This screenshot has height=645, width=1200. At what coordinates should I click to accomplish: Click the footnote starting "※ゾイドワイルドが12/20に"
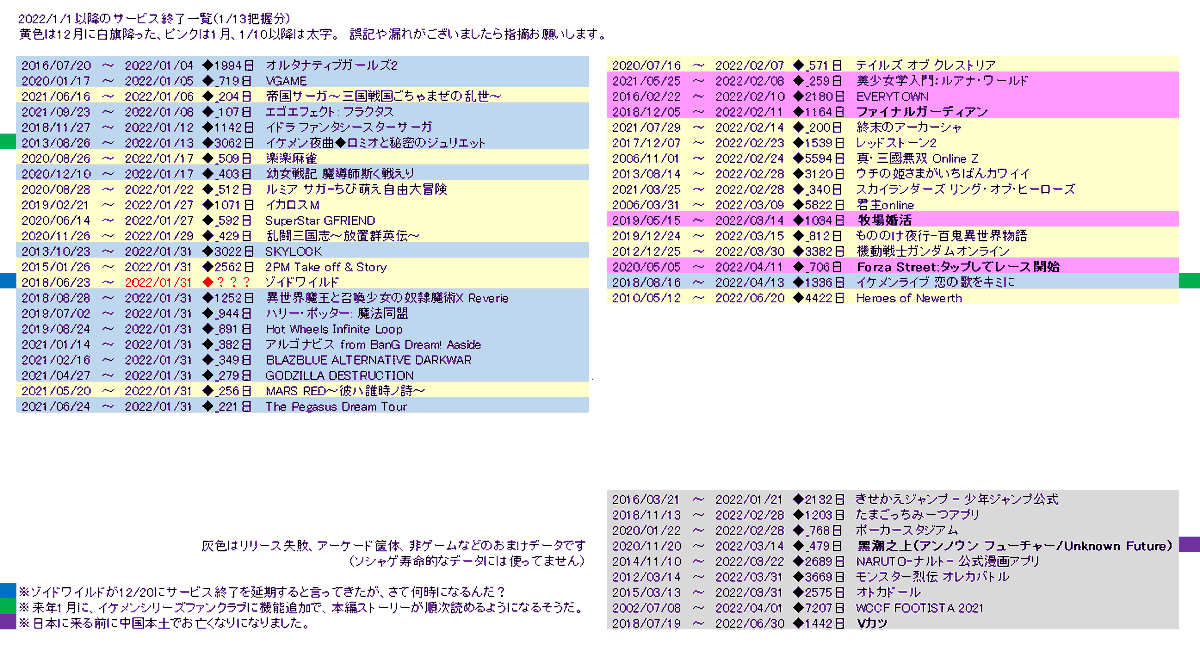[262, 592]
